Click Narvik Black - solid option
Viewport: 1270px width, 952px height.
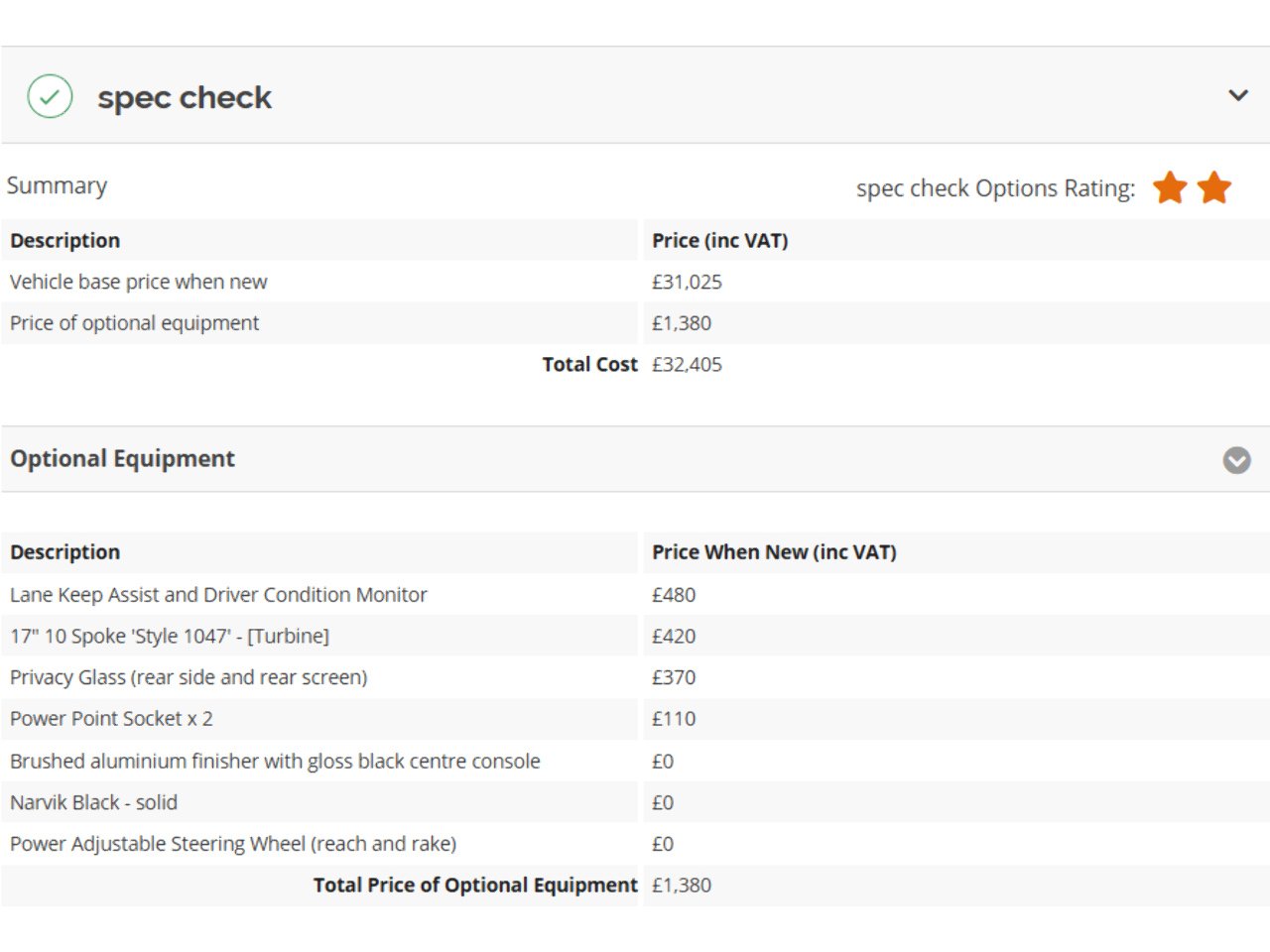click(x=93, y=802)
